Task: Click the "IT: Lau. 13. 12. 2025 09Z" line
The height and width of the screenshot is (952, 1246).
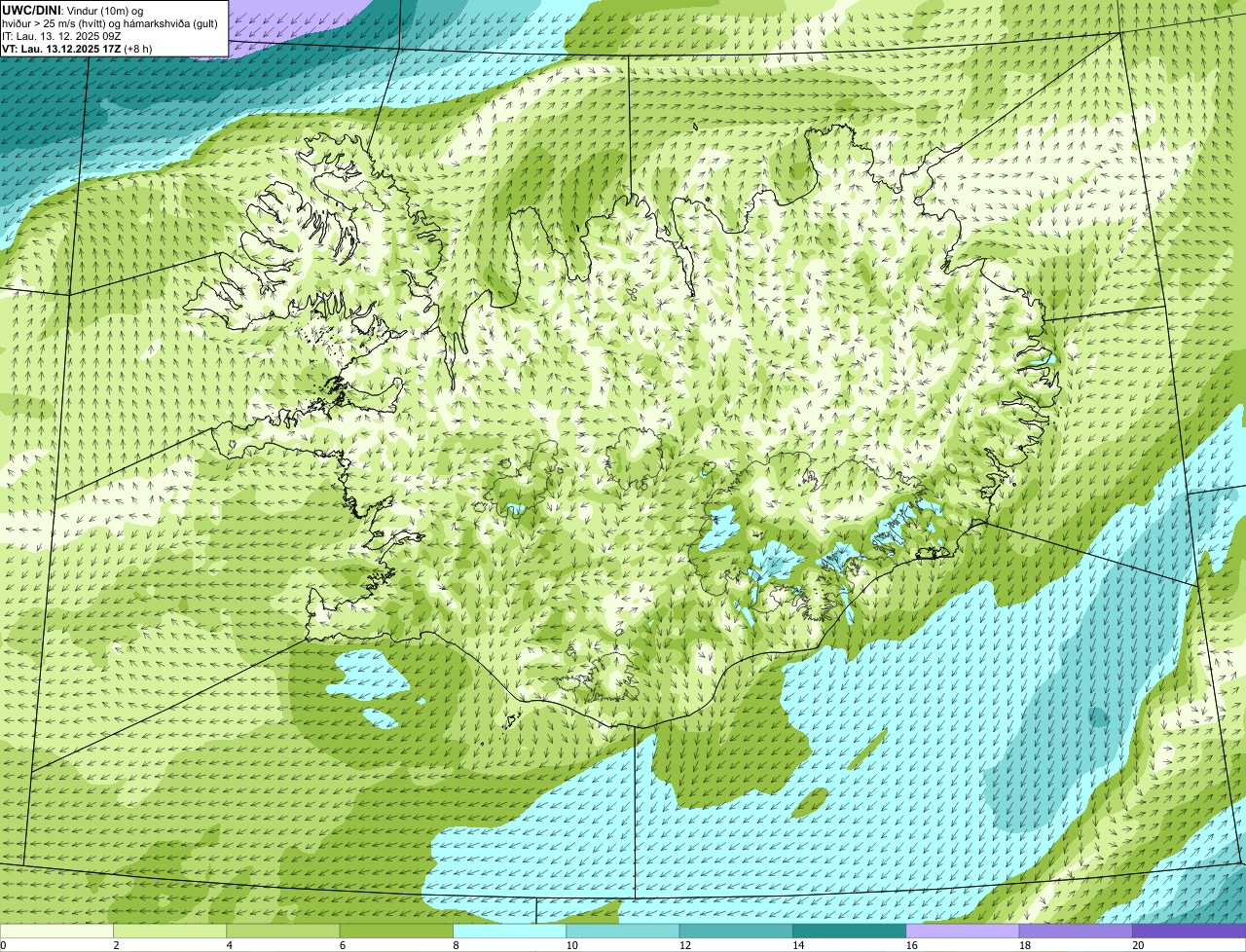Action: 61,35
